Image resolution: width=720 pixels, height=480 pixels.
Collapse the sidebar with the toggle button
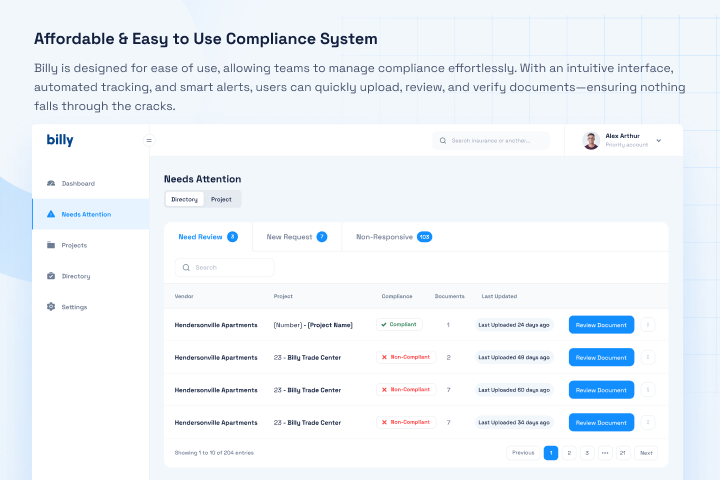coord(149,141)
